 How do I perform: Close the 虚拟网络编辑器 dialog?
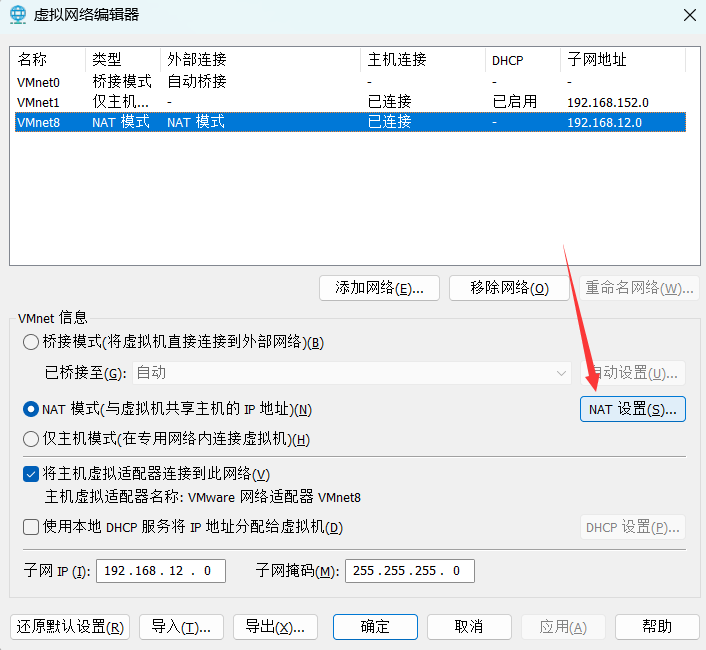[x=689, y=15]
